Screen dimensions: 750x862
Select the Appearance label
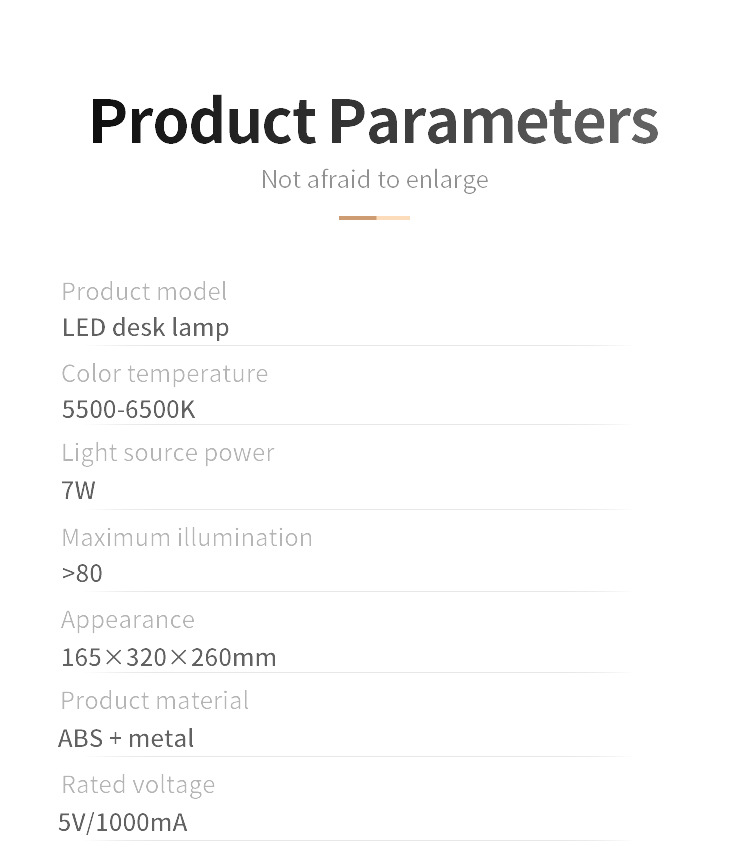pos(127,620)
